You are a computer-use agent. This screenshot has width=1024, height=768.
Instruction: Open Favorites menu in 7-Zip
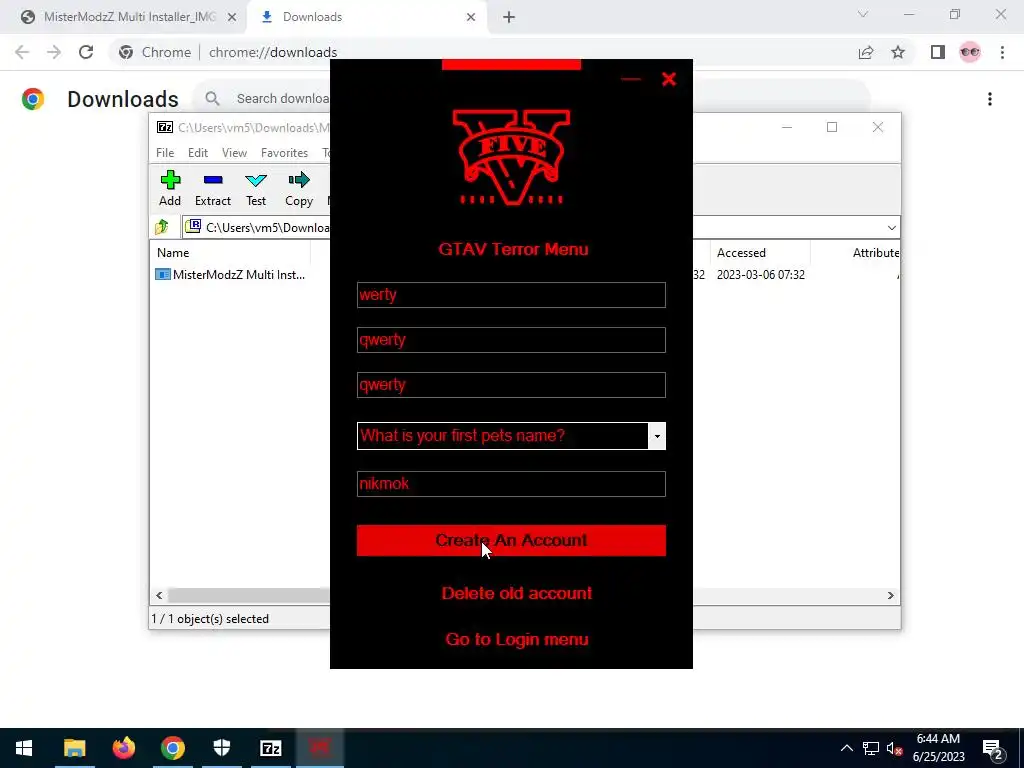point(284,153)
